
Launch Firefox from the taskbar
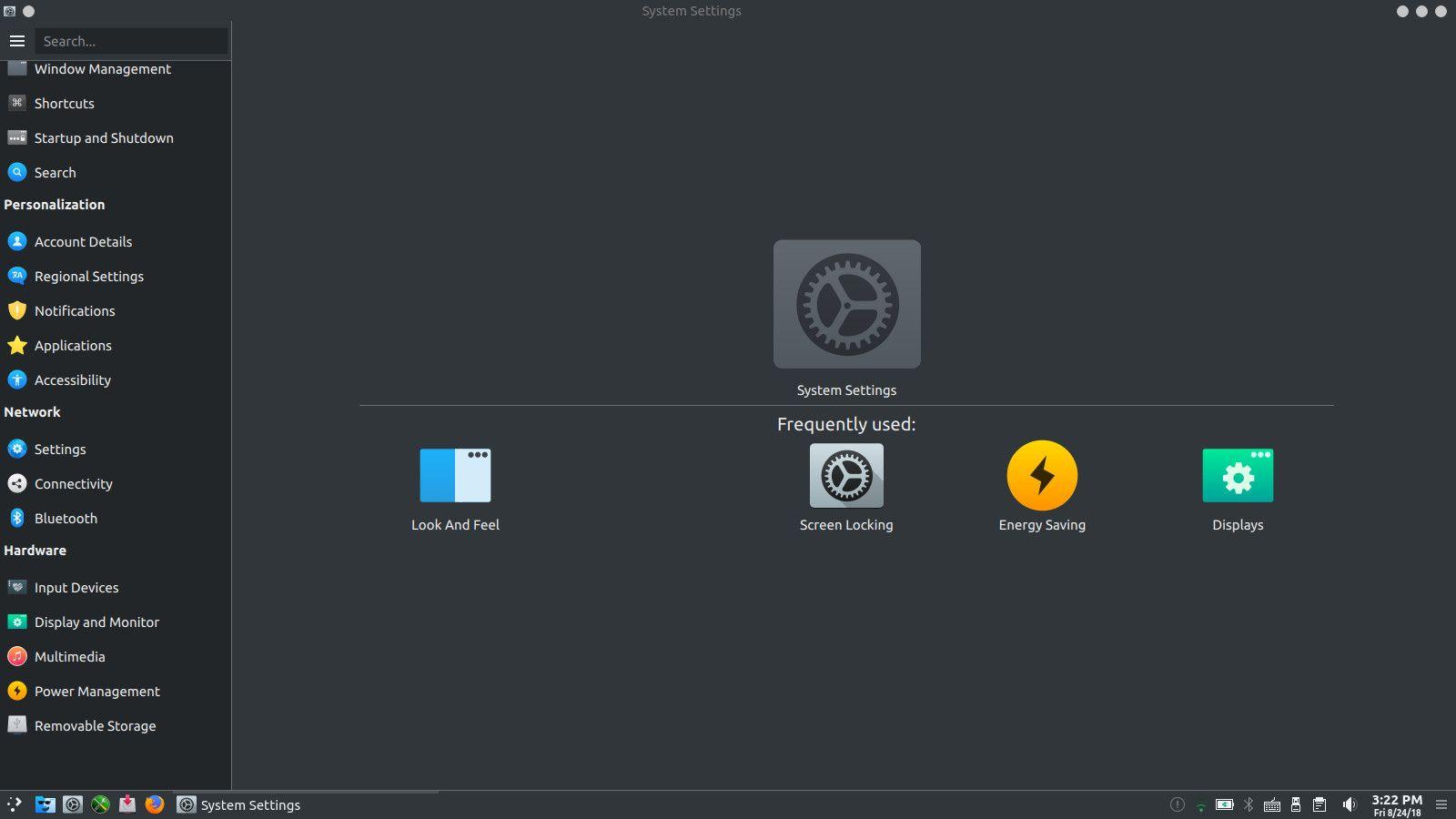155,804
